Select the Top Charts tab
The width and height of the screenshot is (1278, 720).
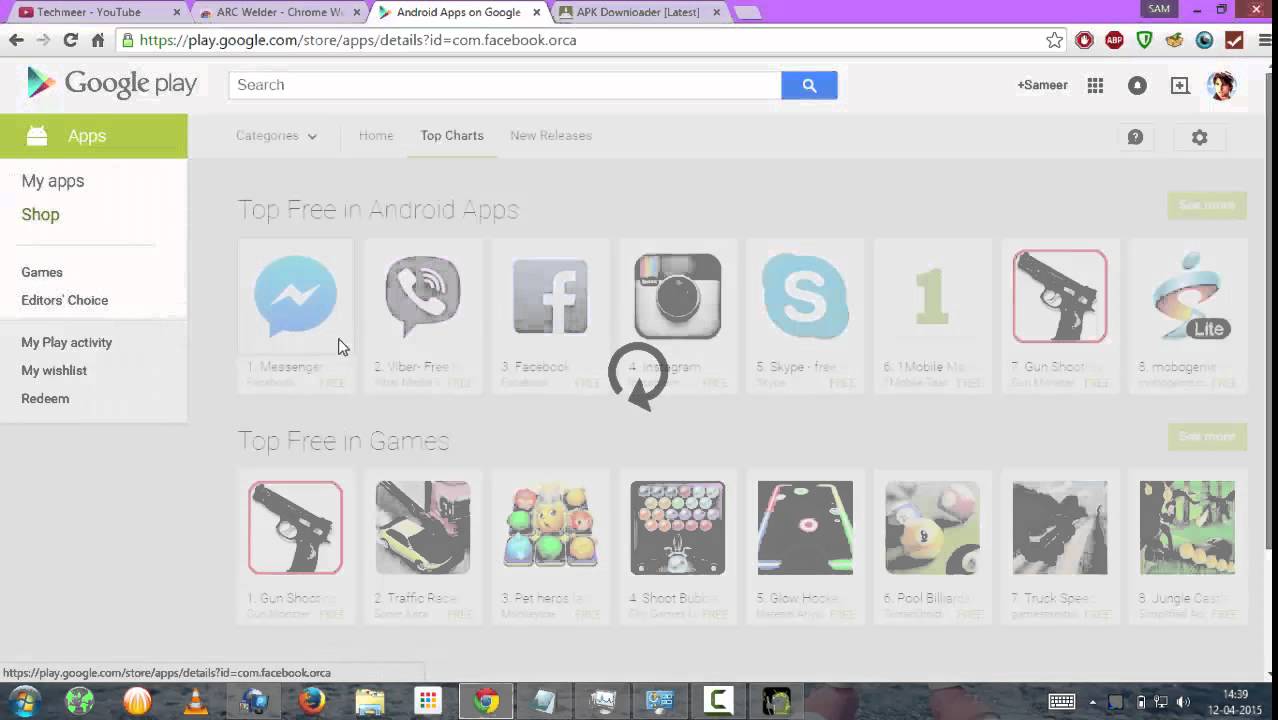[x=452, y=136]
